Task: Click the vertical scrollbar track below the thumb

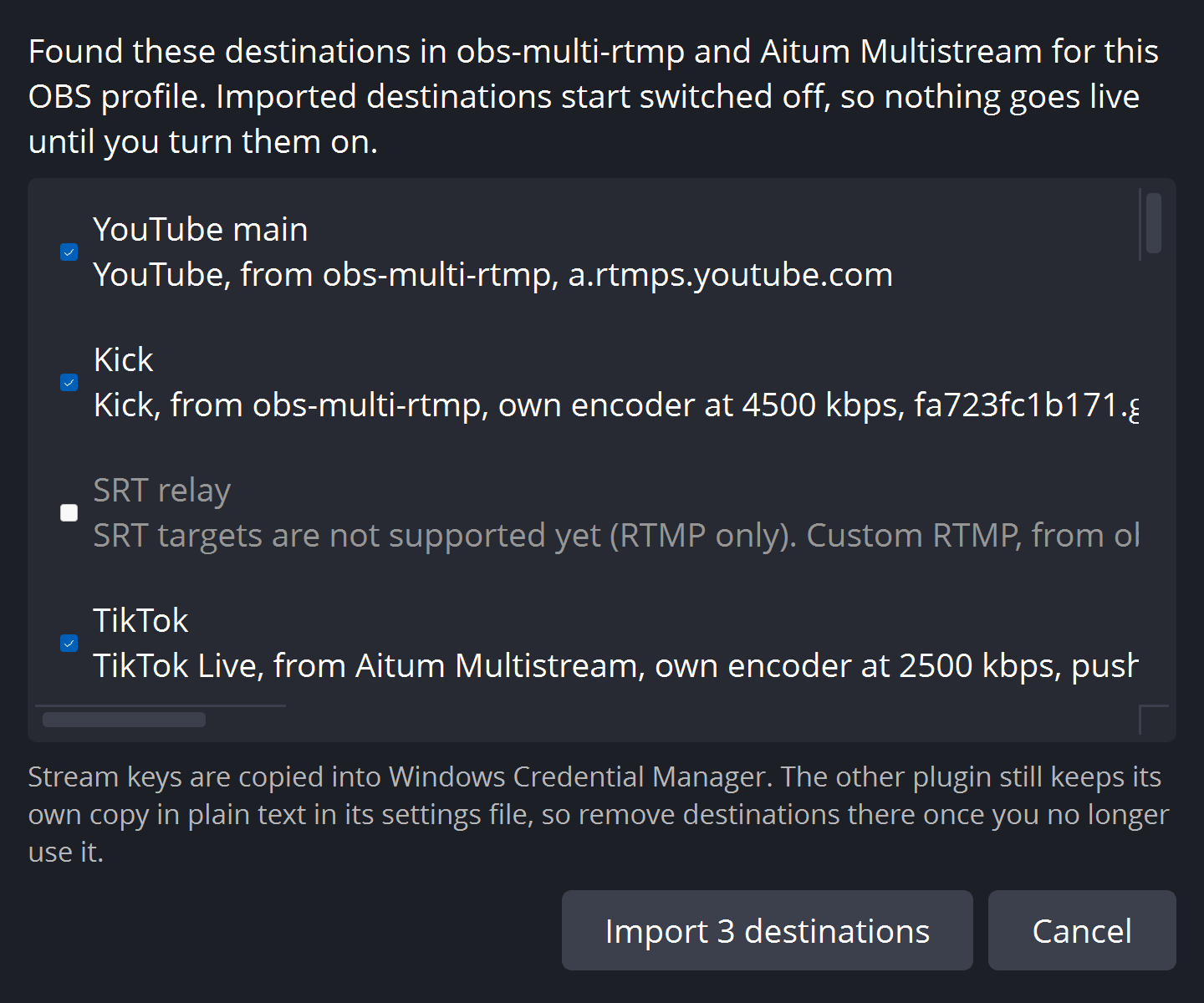Action: click(x=1153, y=476)
